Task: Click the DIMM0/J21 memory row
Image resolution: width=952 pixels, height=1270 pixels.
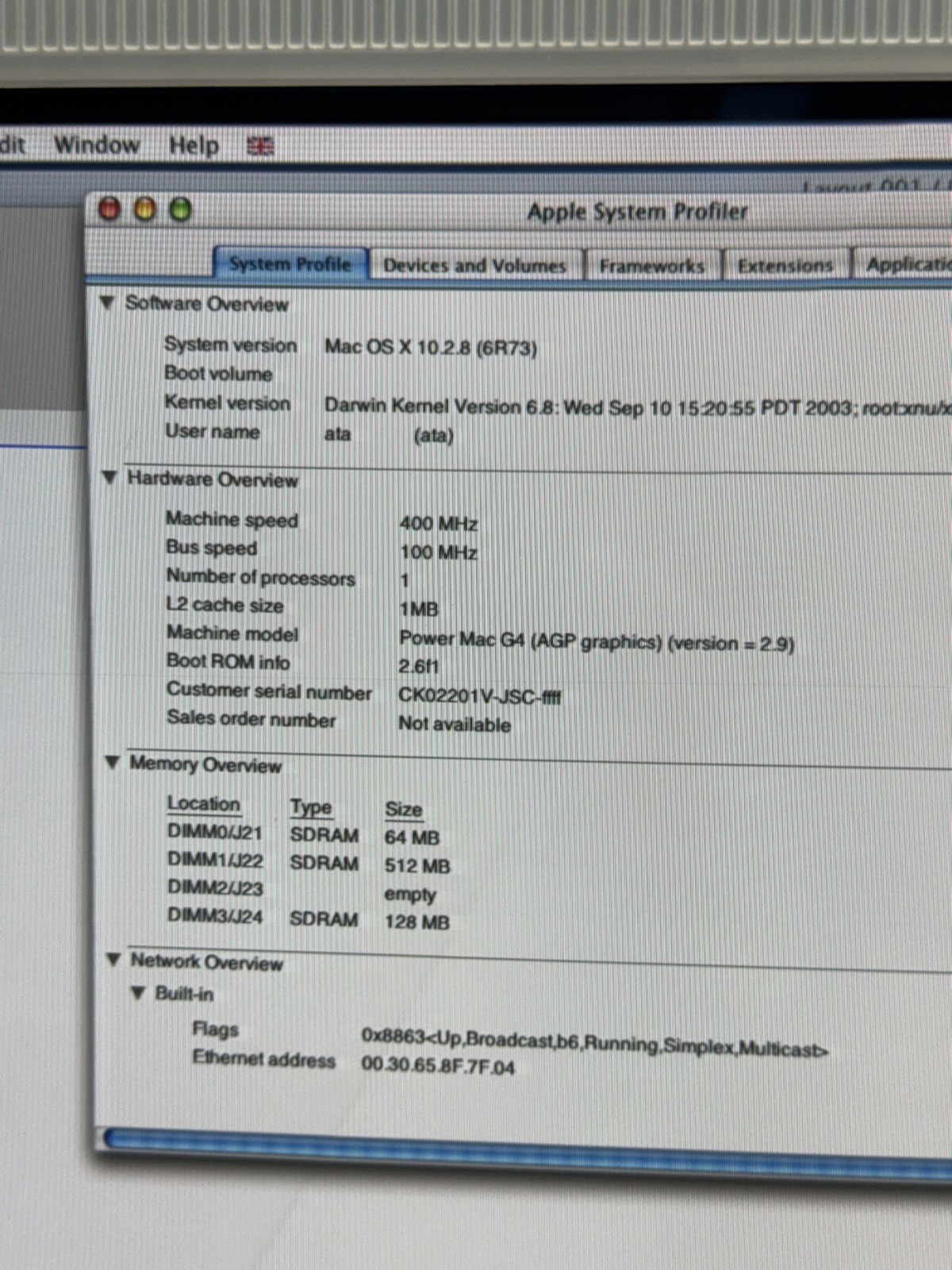Action: pos(304,835)
